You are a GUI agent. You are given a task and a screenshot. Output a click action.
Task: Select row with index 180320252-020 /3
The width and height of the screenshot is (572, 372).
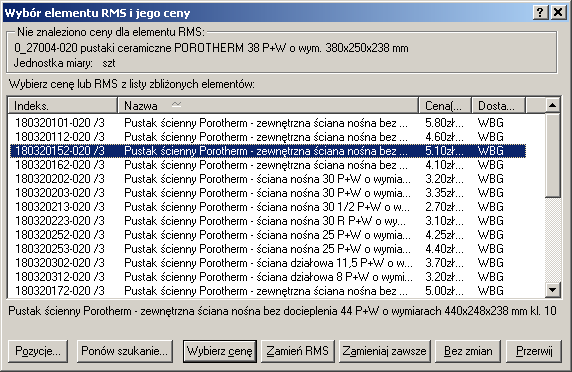pos(268,235)
